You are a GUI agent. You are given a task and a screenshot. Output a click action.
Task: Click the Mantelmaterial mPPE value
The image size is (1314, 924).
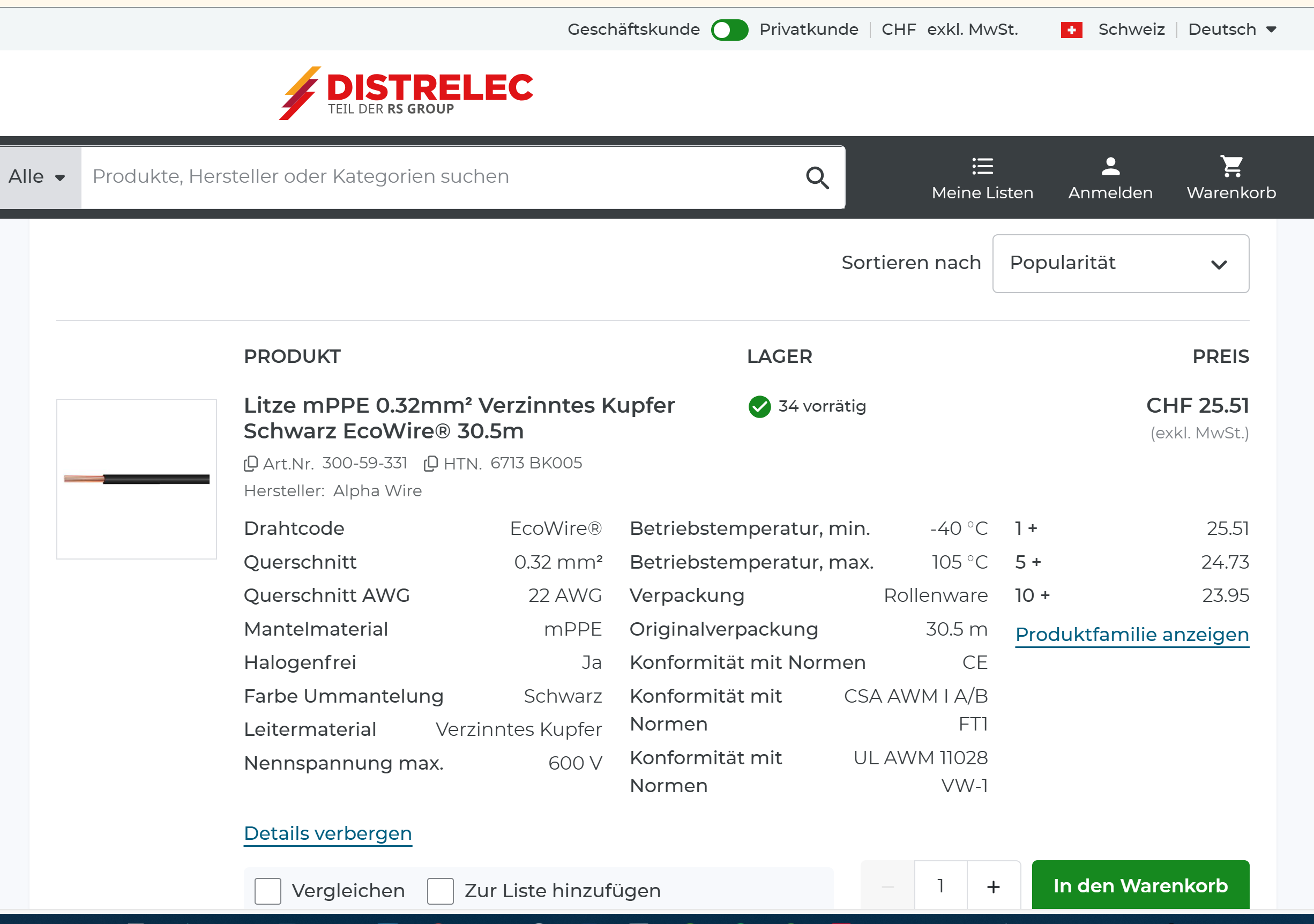tap(573, 629)
